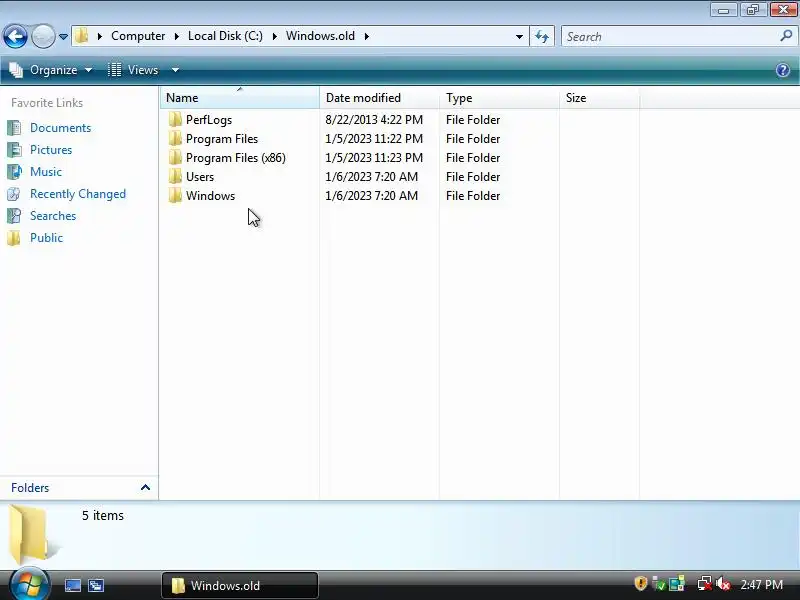Click the security shield tray icon
Viewport: 800px width, 600px height.
(640, 583)
